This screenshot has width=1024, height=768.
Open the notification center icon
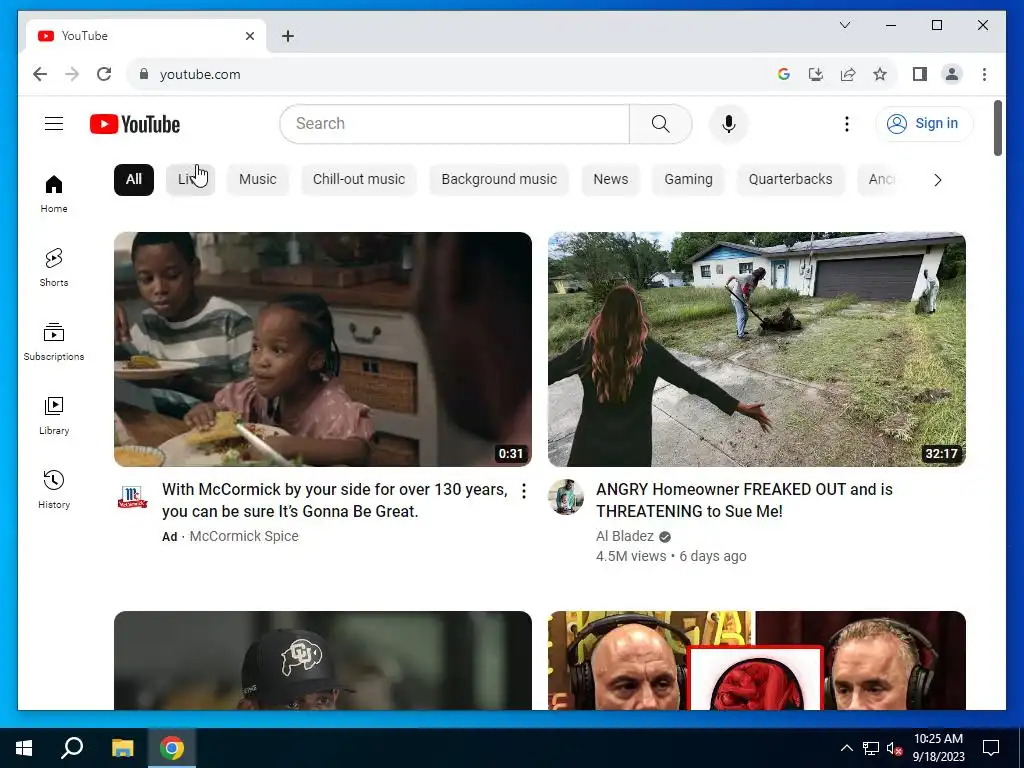point(991,748)
